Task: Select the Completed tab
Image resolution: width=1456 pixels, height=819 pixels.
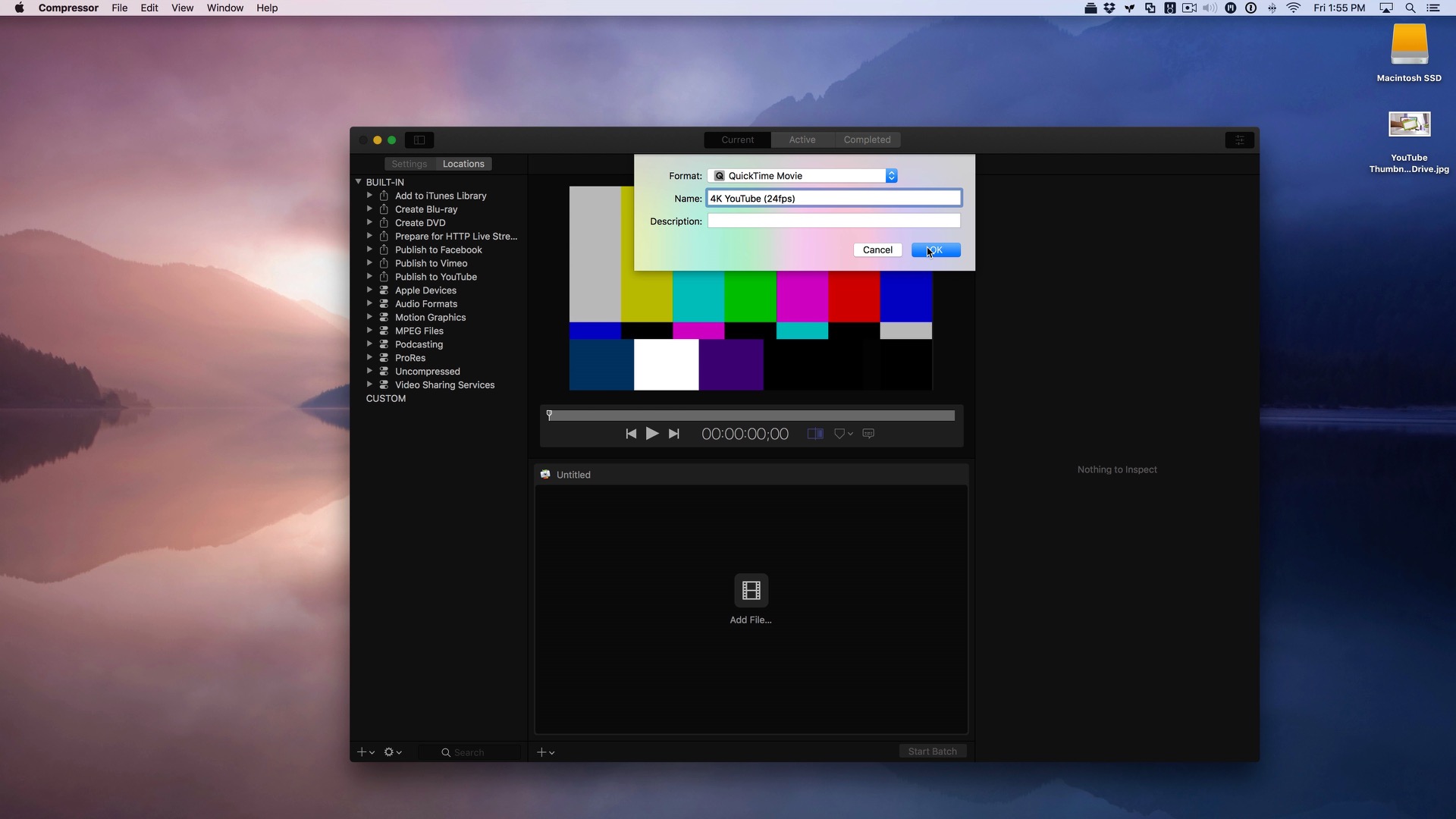Action: point(866,140)
